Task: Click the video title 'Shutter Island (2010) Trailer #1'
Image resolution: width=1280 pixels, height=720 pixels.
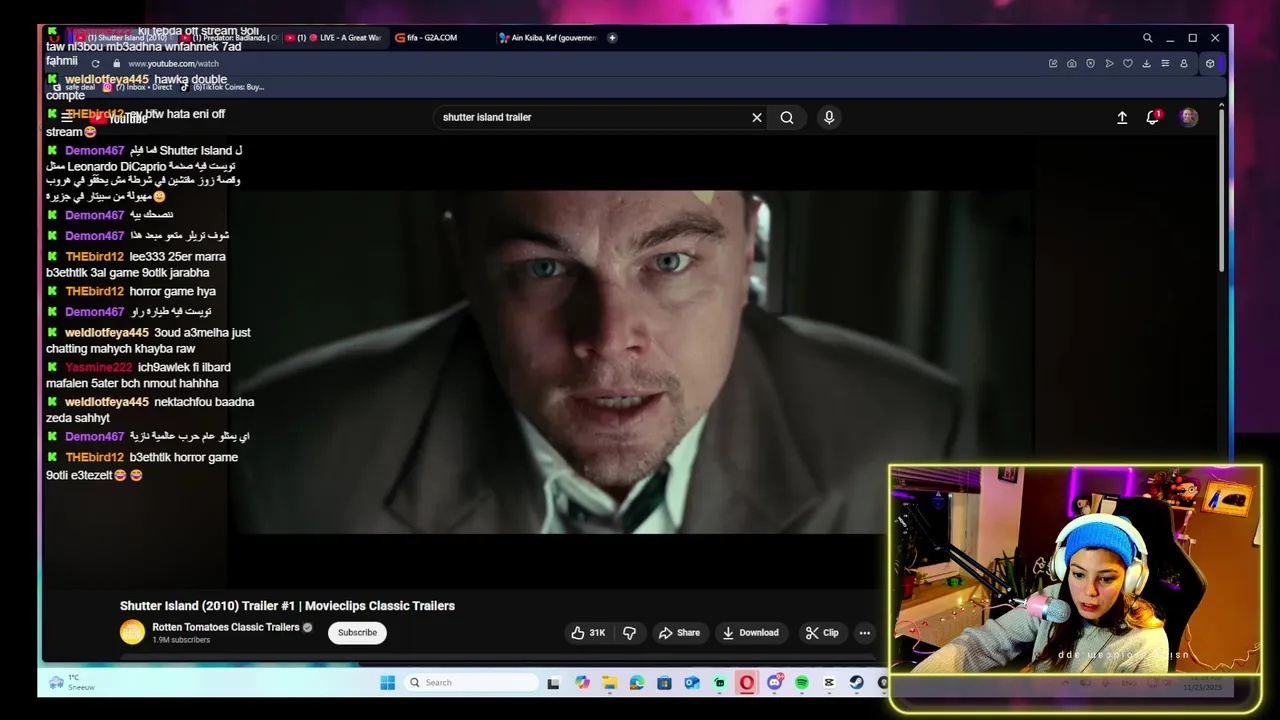Action: (287, 606)
